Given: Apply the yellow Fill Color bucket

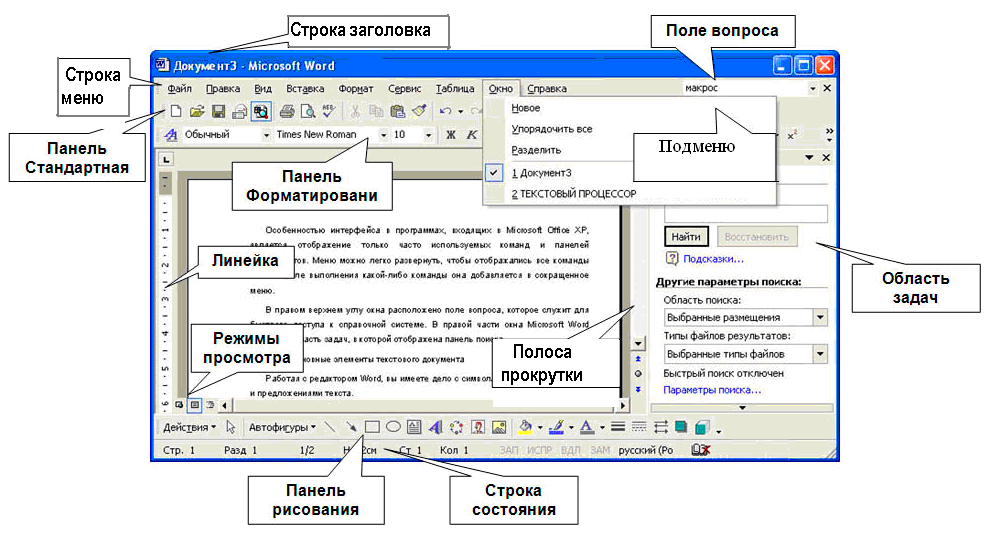Looking at the screenshot, I should 525,427.
